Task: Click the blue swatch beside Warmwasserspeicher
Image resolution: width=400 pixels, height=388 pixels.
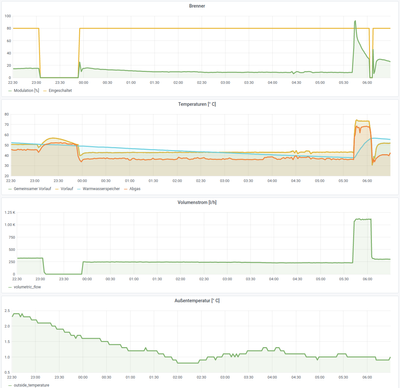Action: pos(79,189)
